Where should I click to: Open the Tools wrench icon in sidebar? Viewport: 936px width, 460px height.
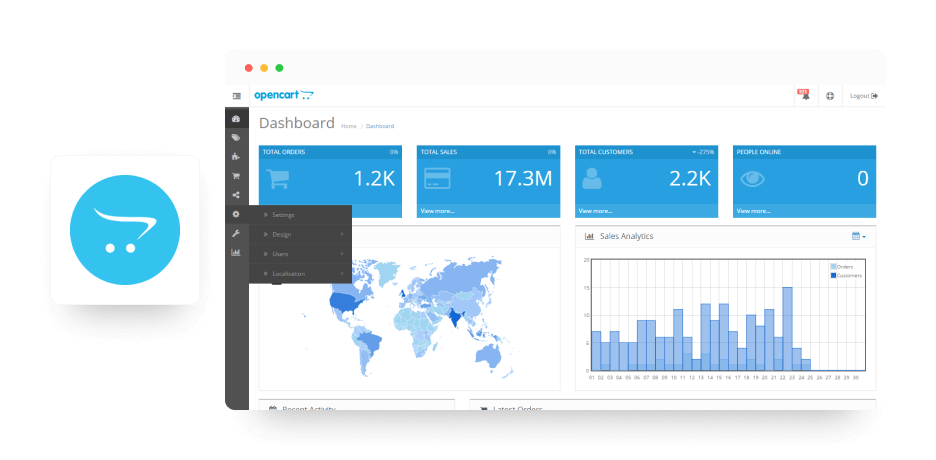click(236, 233)
